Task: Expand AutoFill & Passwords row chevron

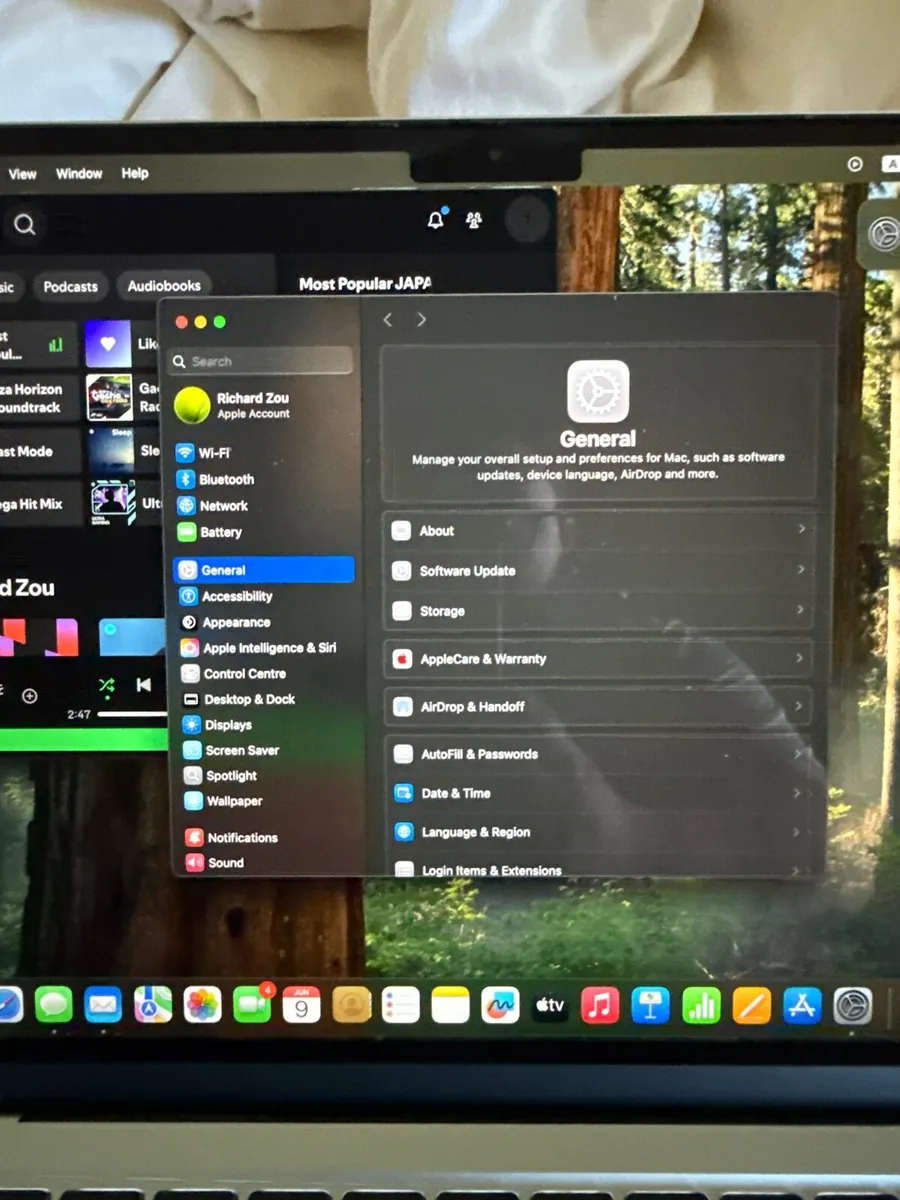Action: tap(798, 754)
